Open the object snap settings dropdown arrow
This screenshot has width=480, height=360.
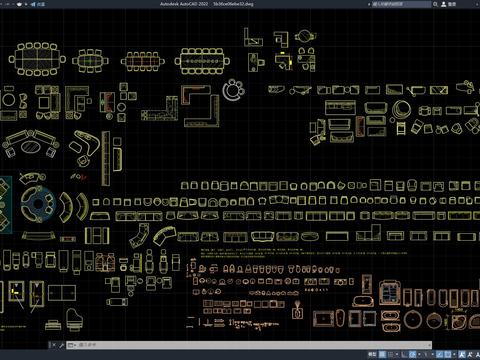[x=454, y=354]
